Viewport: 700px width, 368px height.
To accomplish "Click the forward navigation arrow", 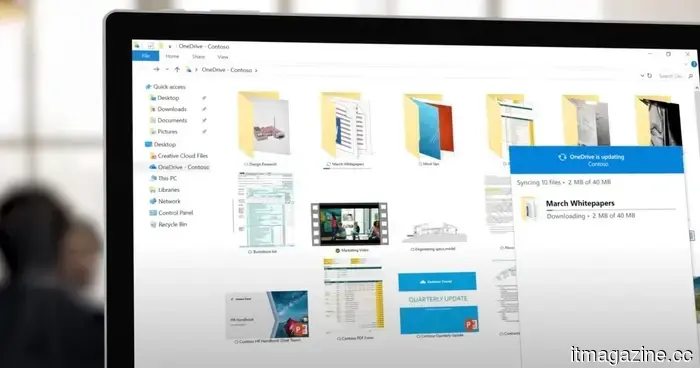I will click(156, 69).
